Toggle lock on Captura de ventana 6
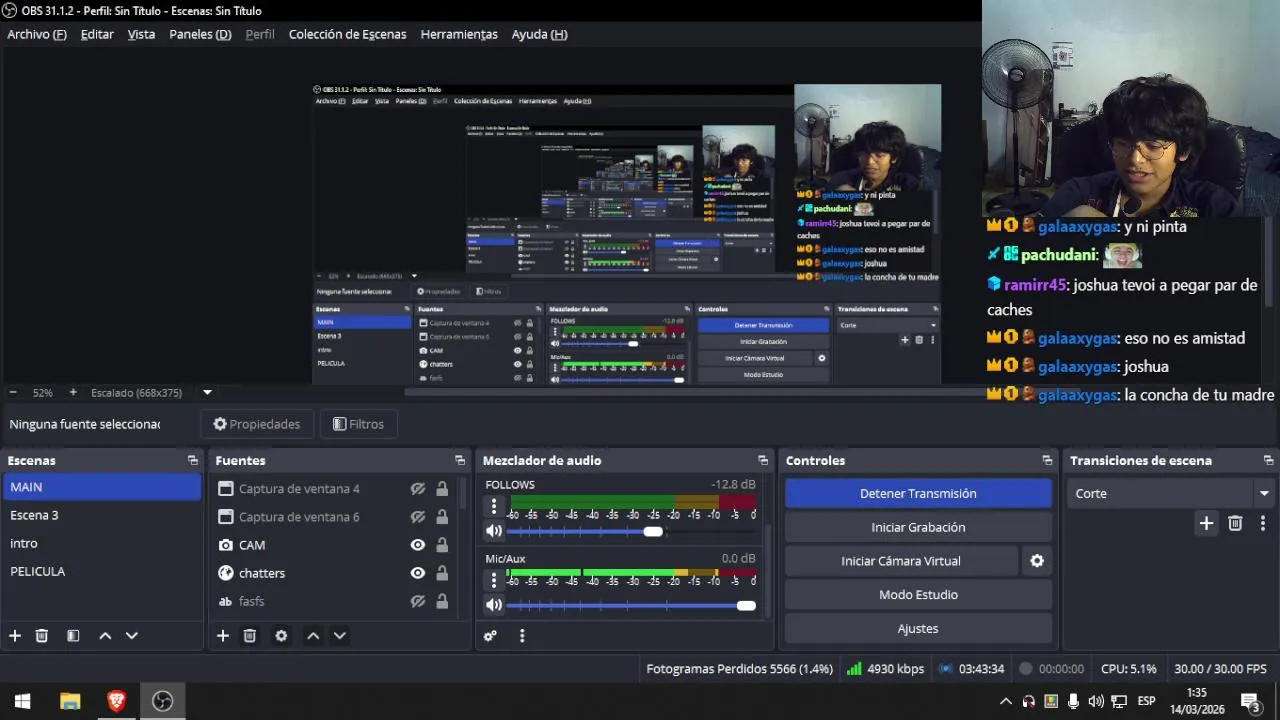 tap(442, 517)
